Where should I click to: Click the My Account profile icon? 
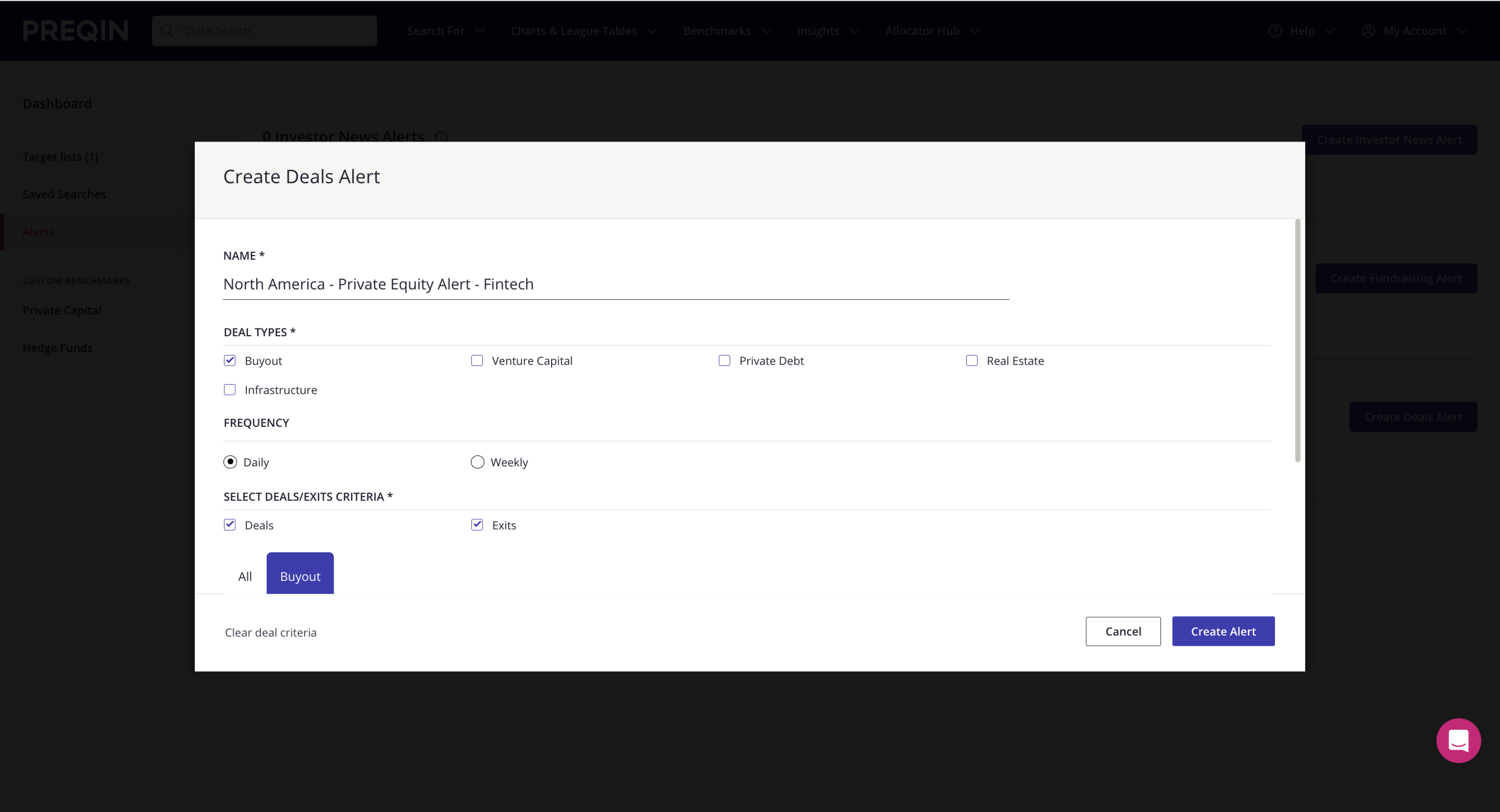point(1368,31)
